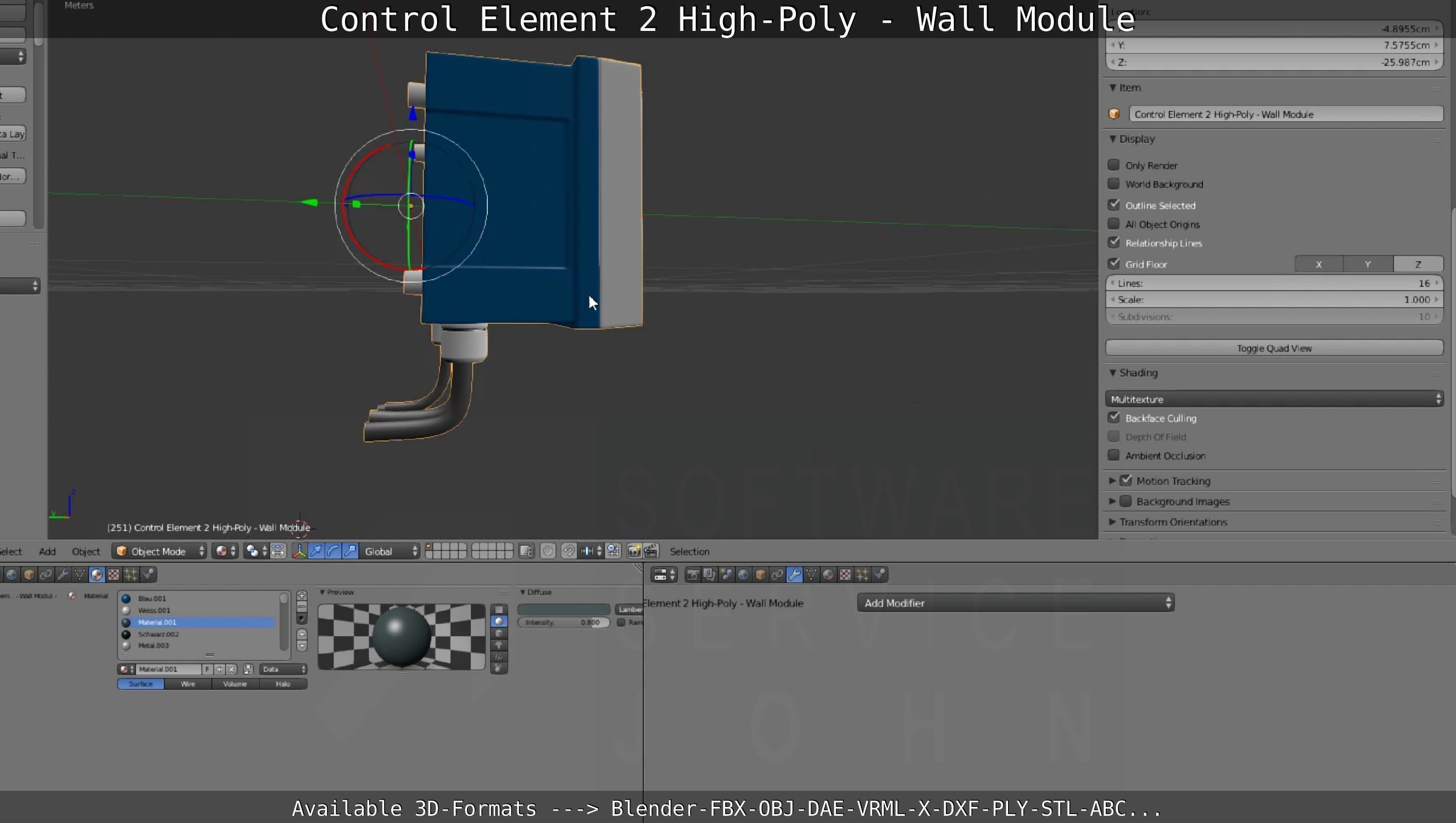Select monkey preview type icon
Viewport: 1456px width, 823px height.
point(498,645)
